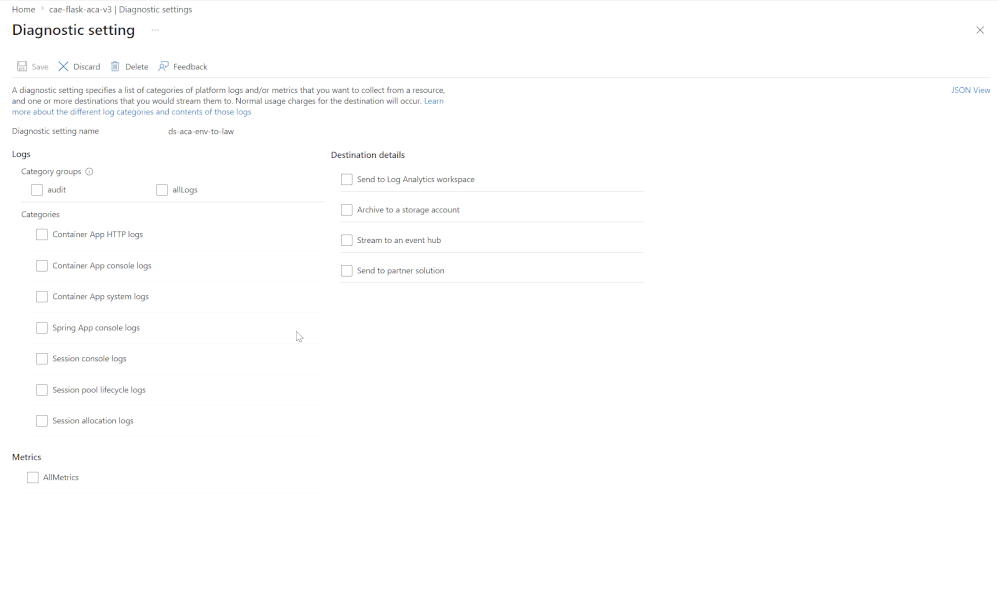This screenshot has width=999, height=594.
Task: Click the Logs section heading
Action: 21,154
